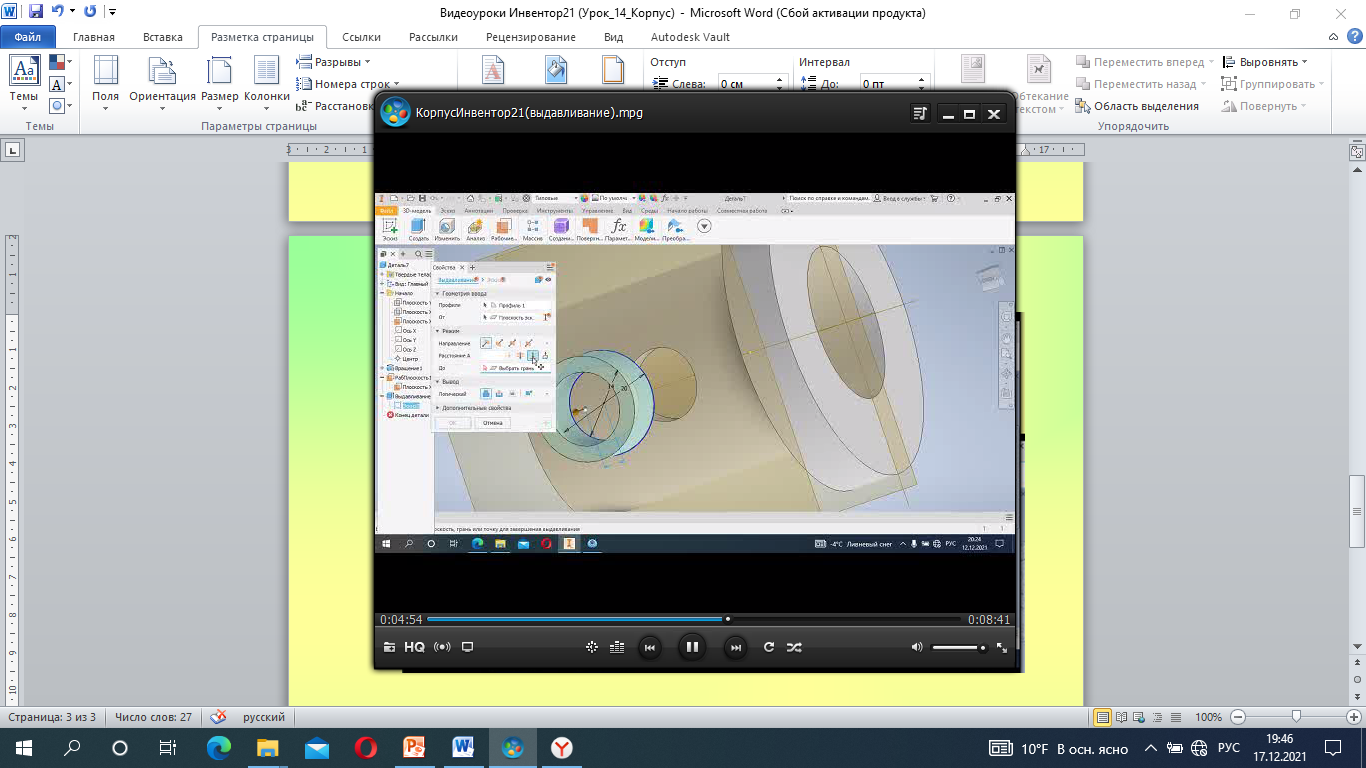Skip to next track in player

(735, 647)
